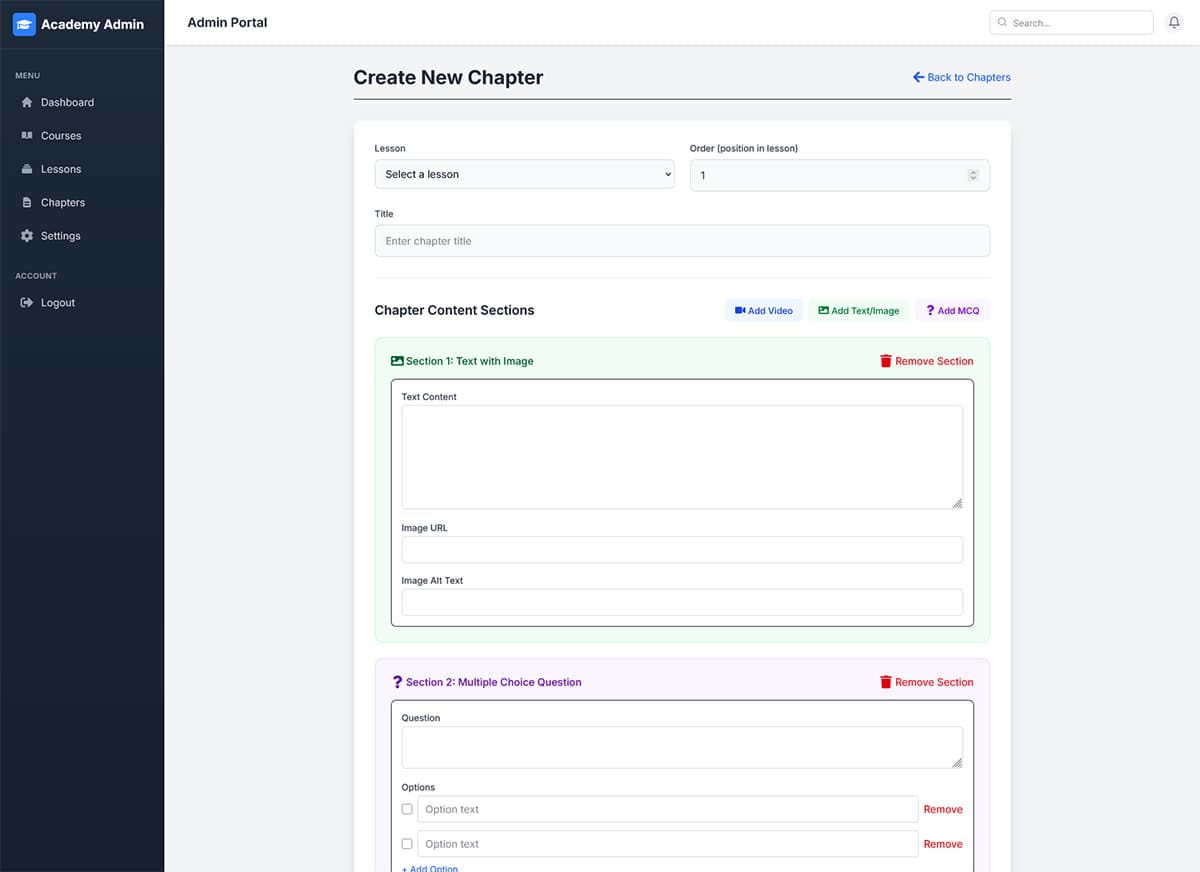
Task: Click the Section 2: Multiple Choice Question label
Action: coord(494,682)
